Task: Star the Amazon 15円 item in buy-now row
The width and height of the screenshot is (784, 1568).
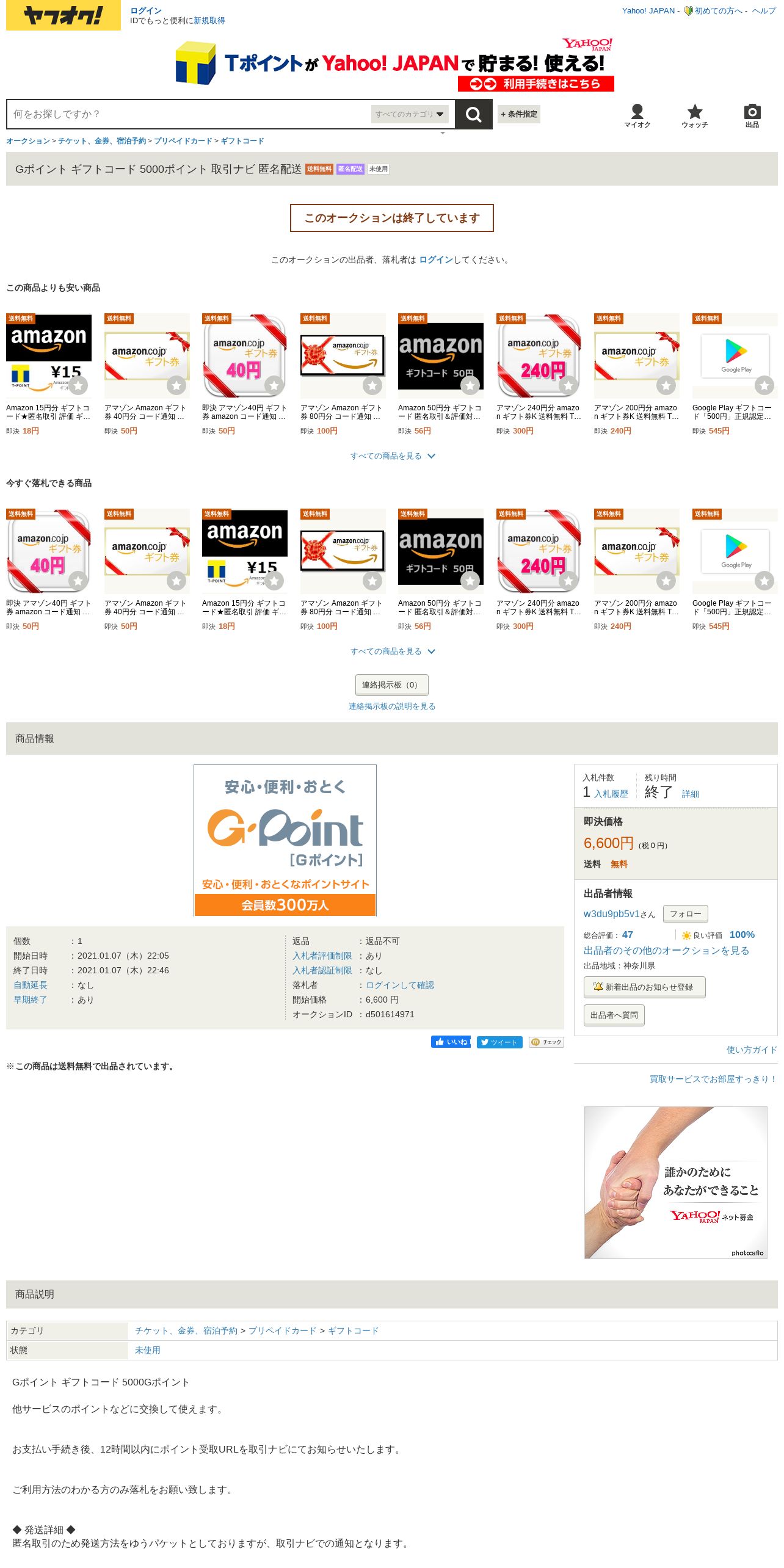Action: (274, 581)
